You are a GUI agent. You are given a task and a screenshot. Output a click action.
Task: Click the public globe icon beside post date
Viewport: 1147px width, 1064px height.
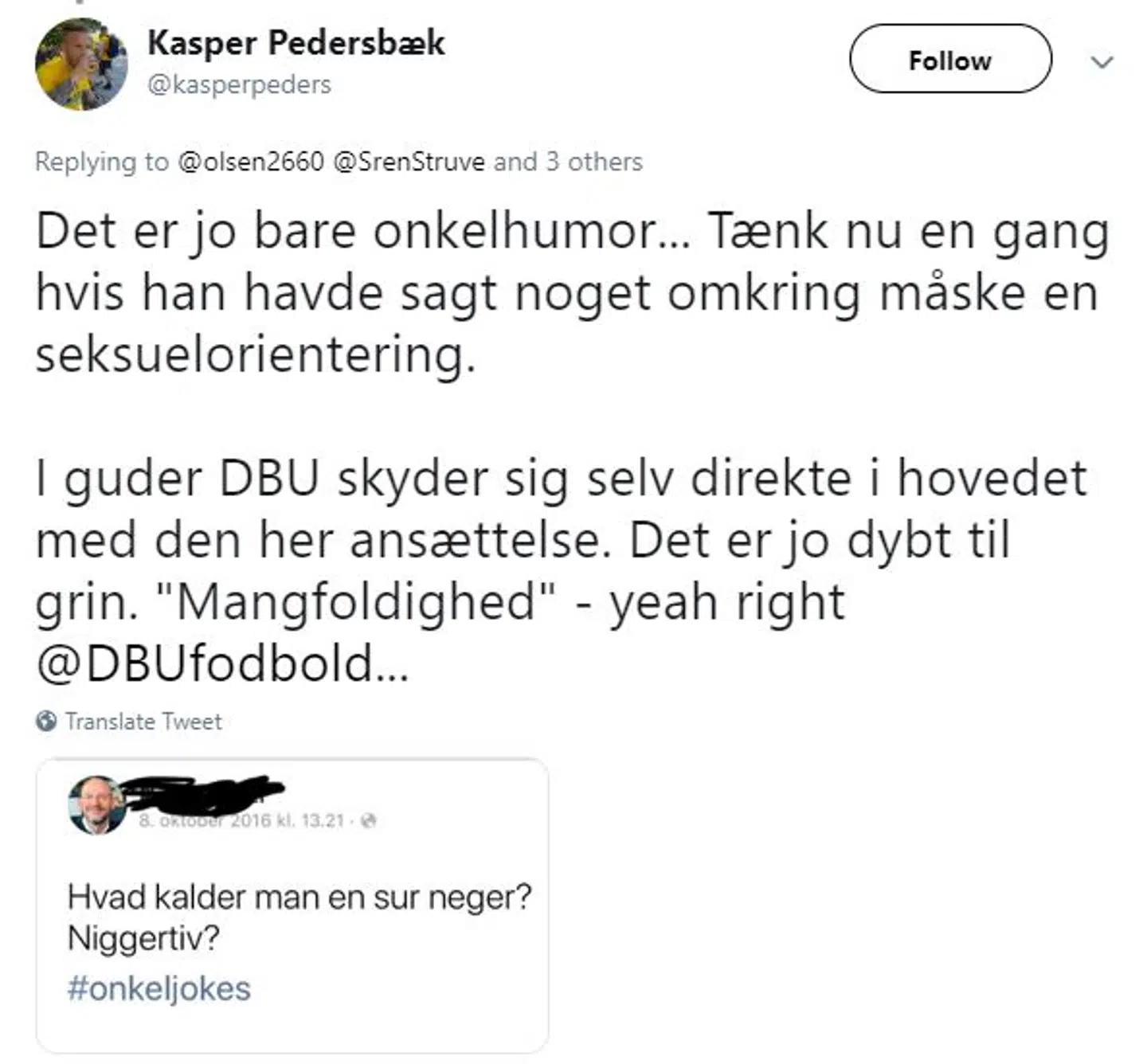pos(368,820)
